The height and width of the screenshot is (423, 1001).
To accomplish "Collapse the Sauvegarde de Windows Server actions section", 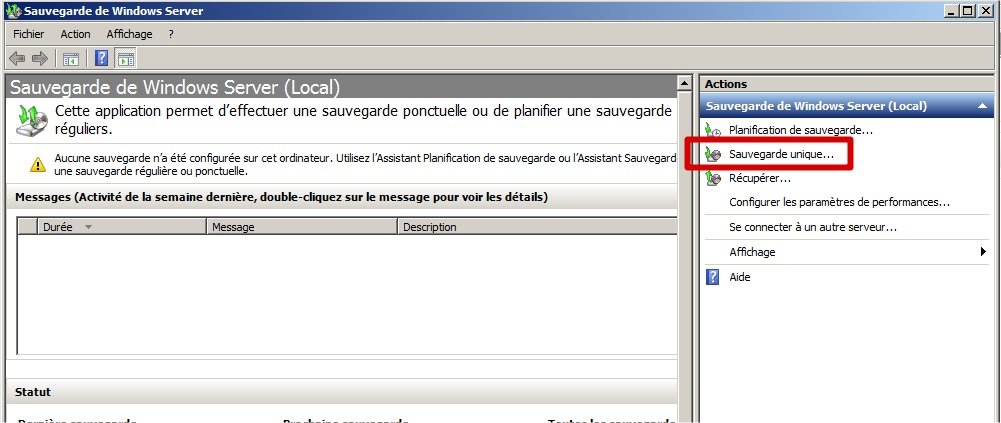I will point(983,106).
